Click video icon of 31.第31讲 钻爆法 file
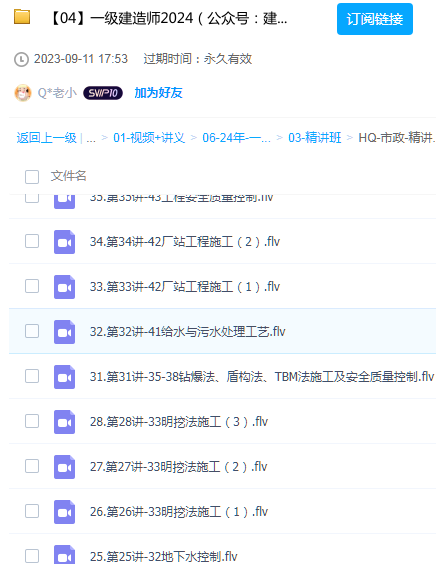Viewport: 436px width, 564px height. [64, 377]
